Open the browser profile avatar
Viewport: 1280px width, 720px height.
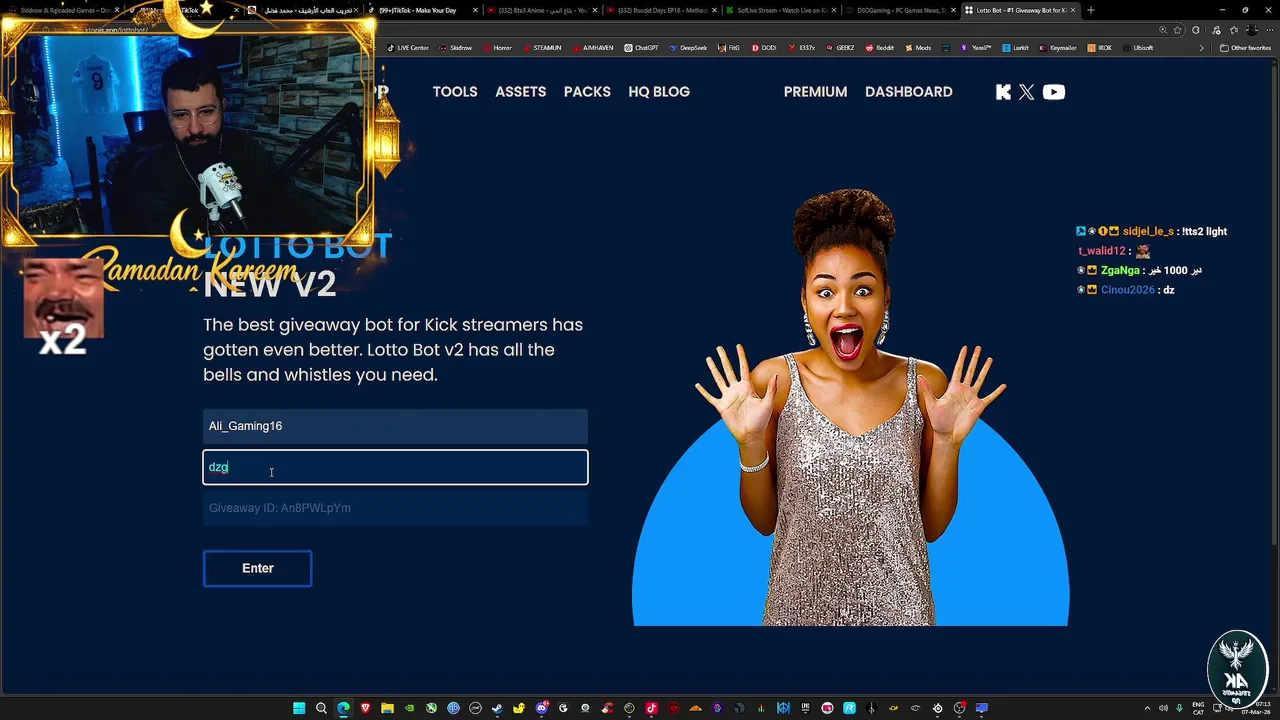pos(1252,30)
